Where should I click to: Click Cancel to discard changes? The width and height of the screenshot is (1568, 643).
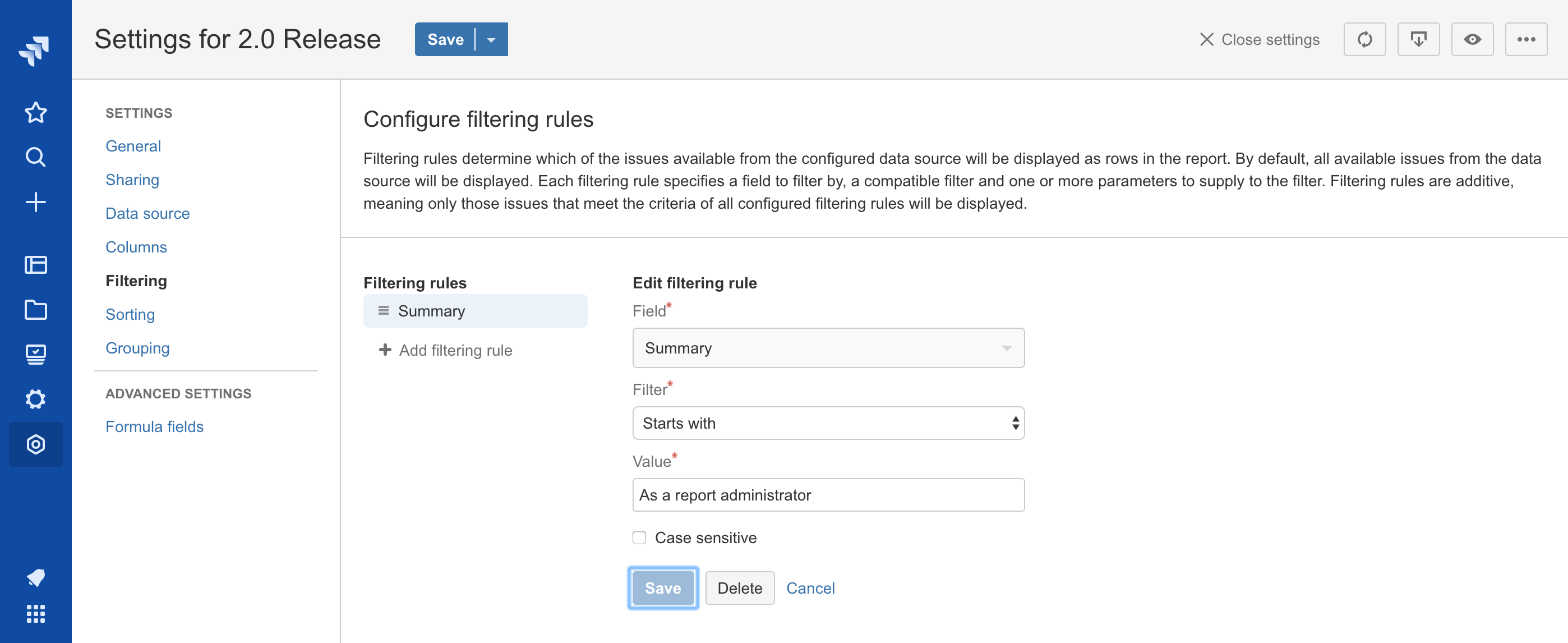811,588
